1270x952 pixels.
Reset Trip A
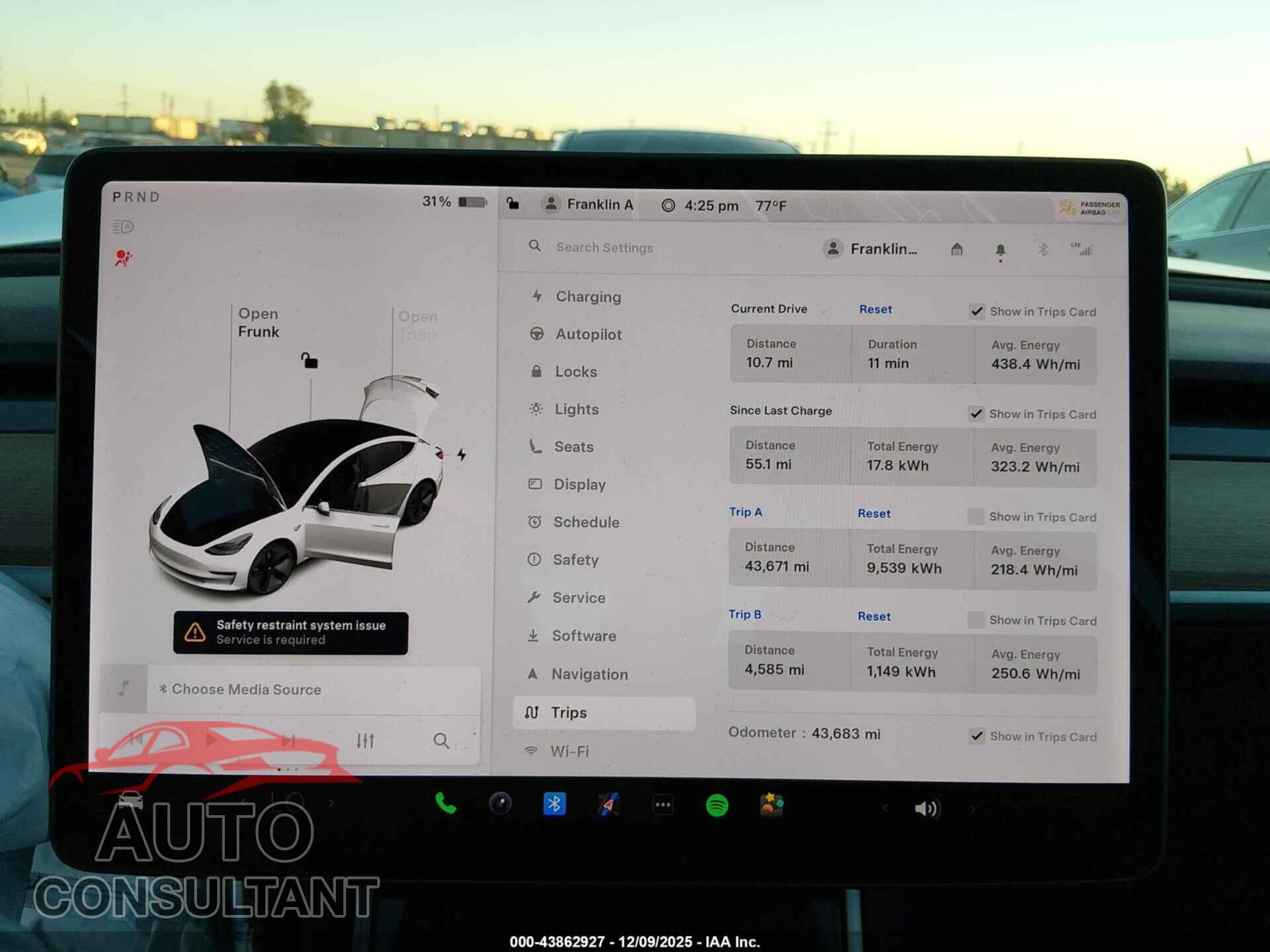(874, 513)
